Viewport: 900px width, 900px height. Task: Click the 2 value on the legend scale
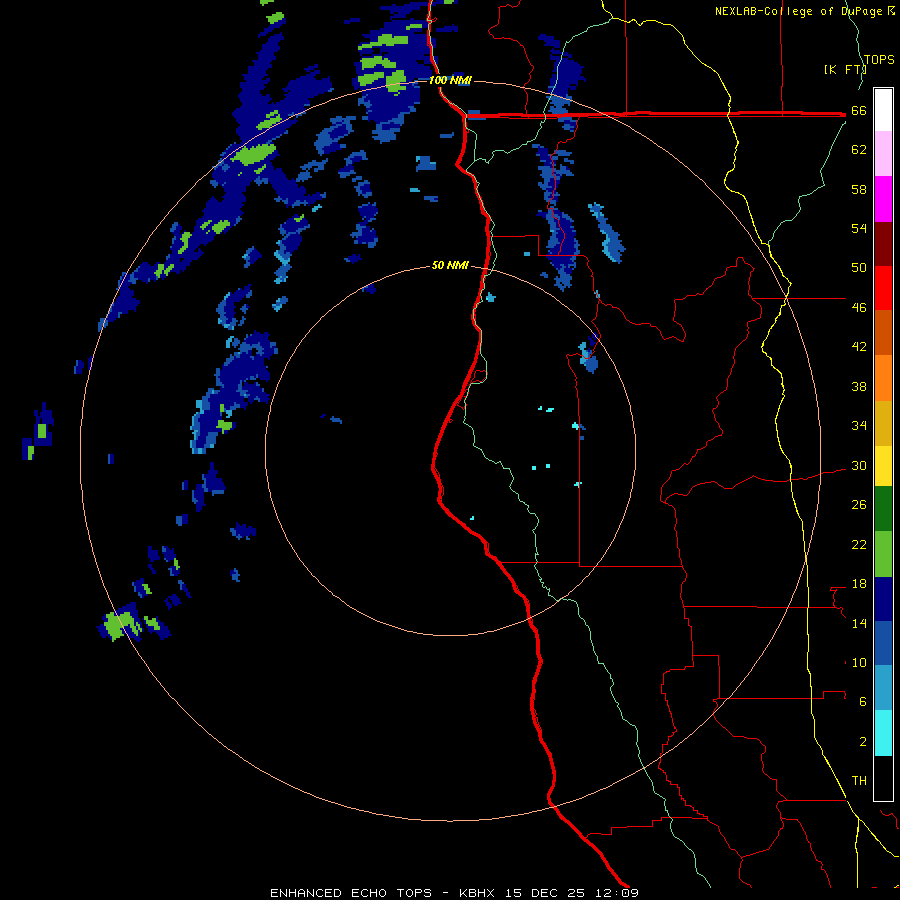[863, 742]
